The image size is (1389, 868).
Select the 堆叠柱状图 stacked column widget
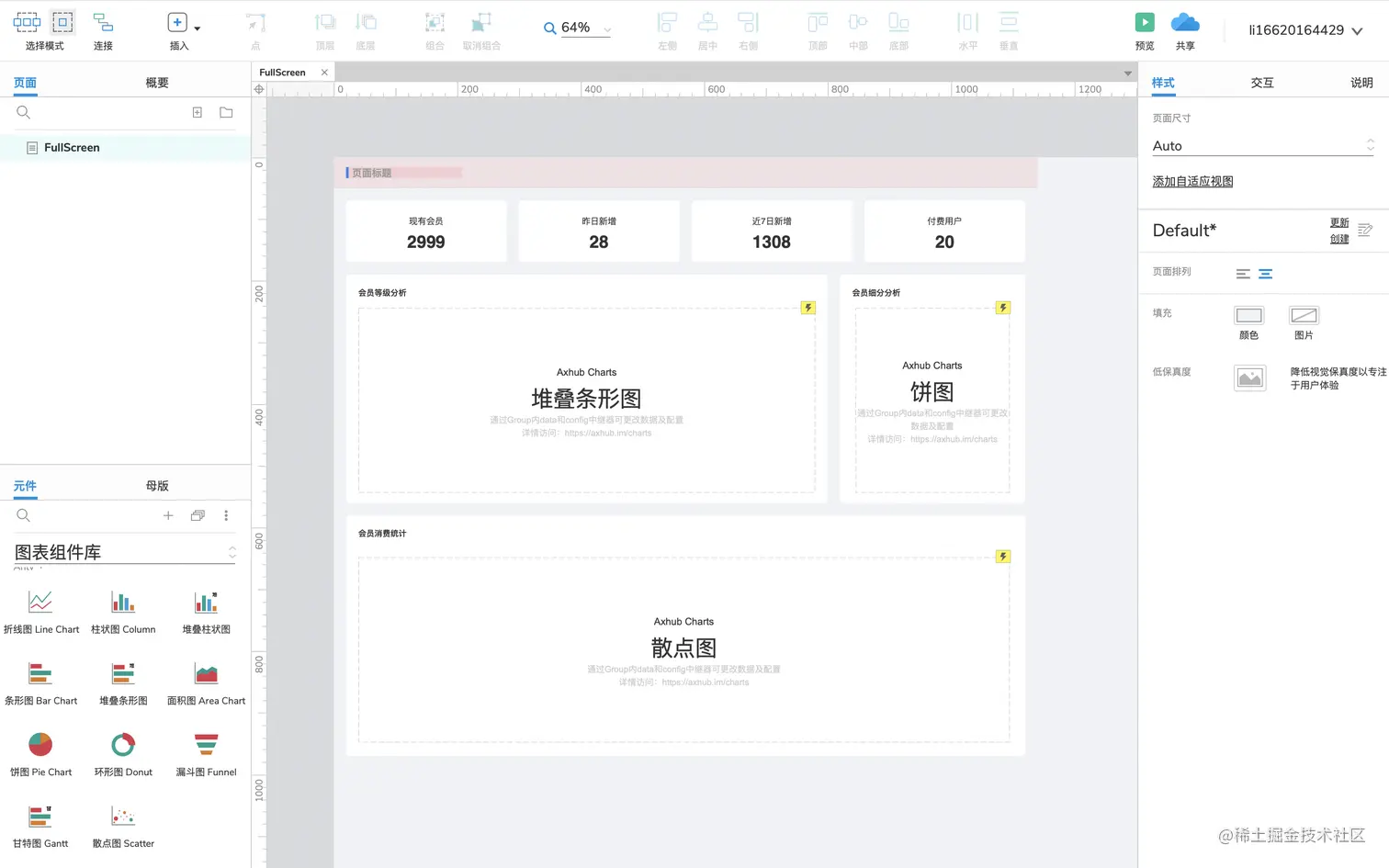coord(207,613)
